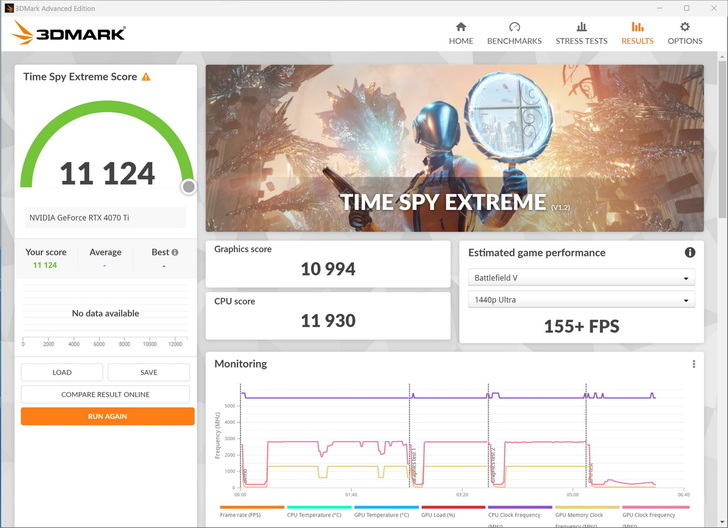Viewport: 728px width, 528px height.
Task: Click the 3DMark title bar app icon
Action: pyautogui.click(x=8, y=8)
